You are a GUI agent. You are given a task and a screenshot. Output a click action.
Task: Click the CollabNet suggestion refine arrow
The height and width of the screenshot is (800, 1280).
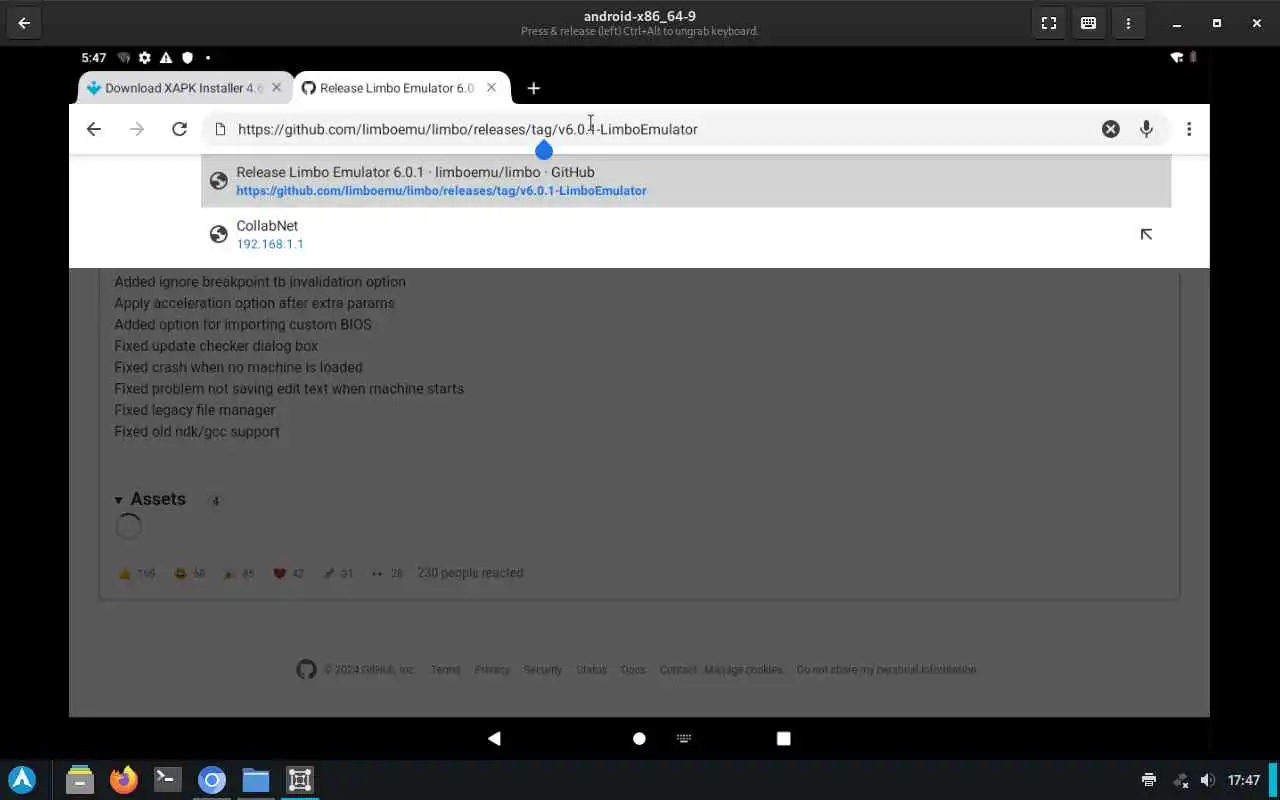click(x=1146, y=234)
